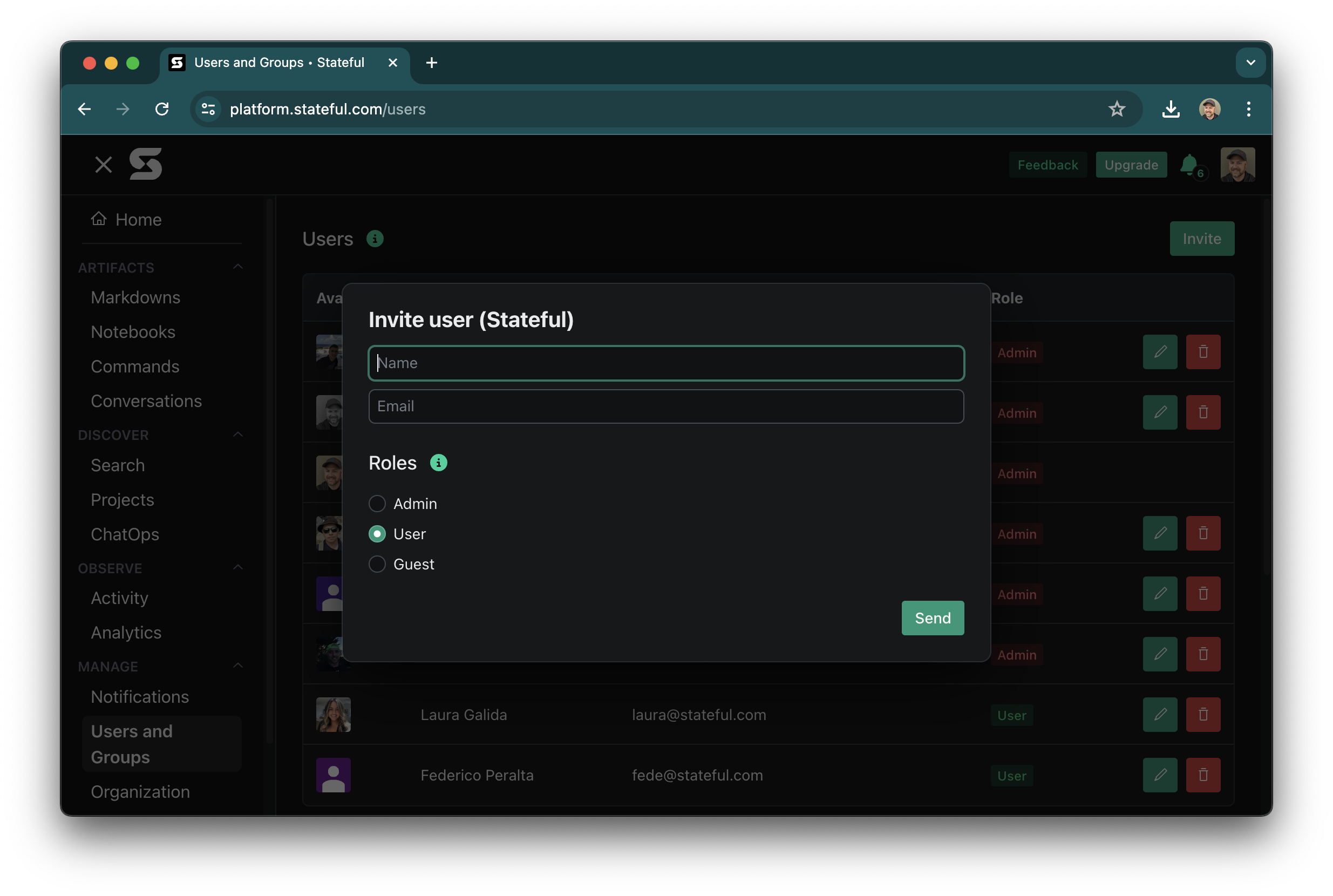Screen dimensions: 1333x896
Task: Select the User role radio button
Action: (x=377, y=534)
